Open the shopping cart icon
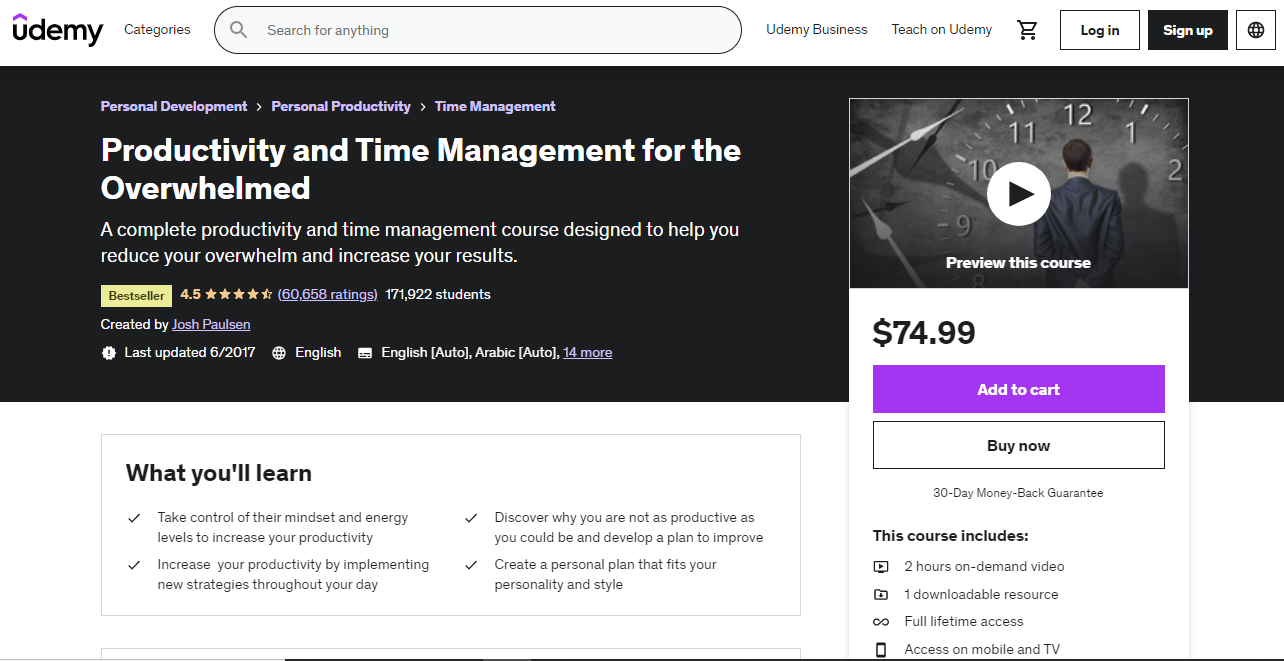Screen dimensions: 1284x661 coord(1027,30)
